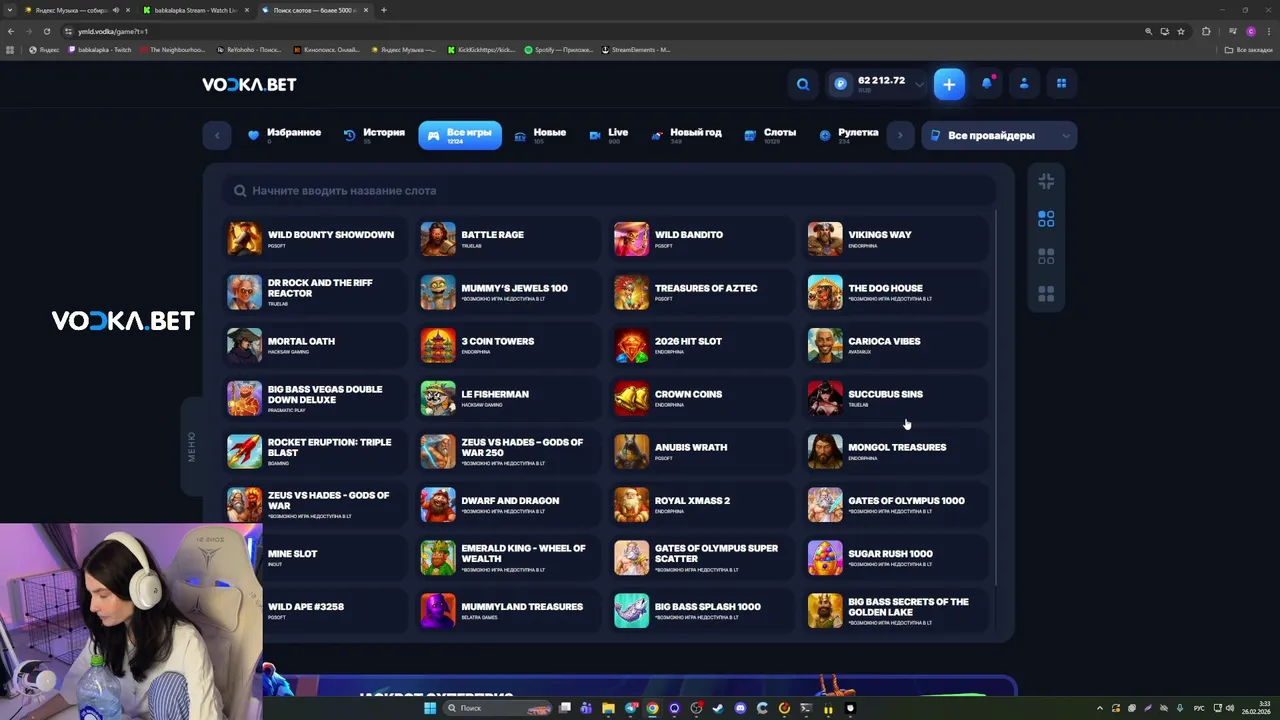Image resolution: width=1280 pixels, height=720 pixels.
Task: Click Gates of Olympus Super Scatter title
Action: 716,553
